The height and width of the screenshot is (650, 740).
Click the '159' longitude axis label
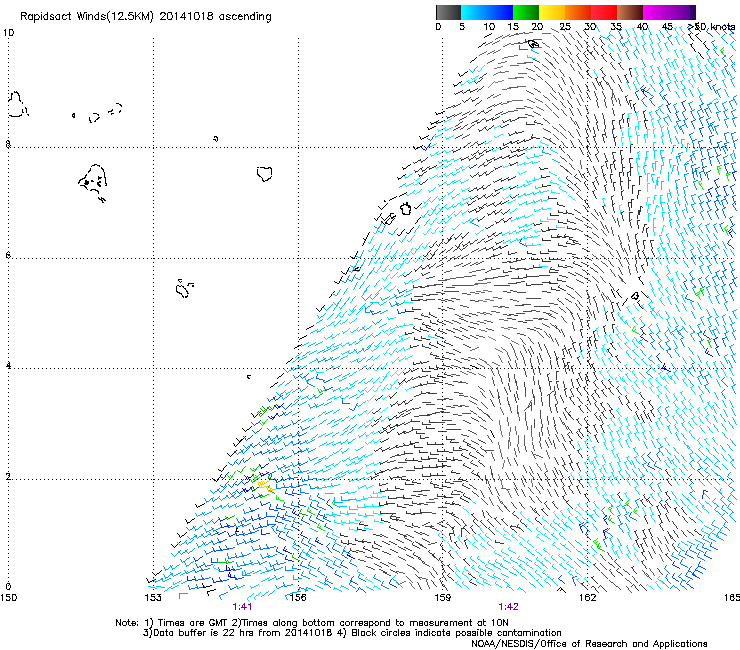pyautogui.click(x=443, y=598)
